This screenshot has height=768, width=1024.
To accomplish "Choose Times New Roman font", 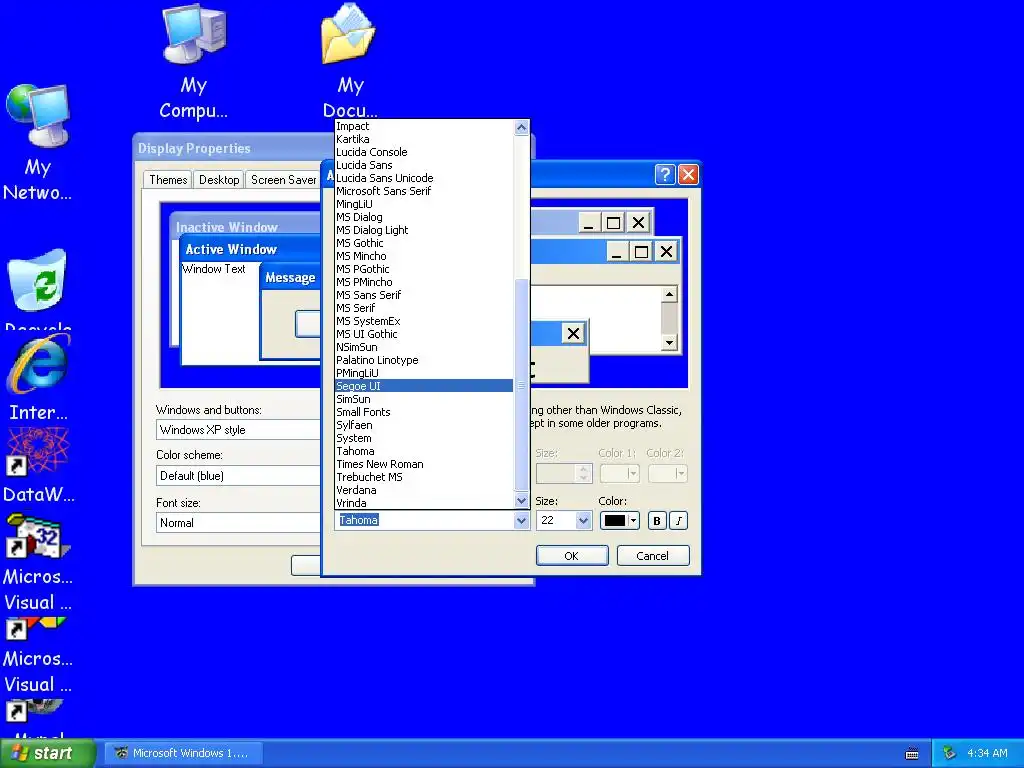I will coord(424,464).
